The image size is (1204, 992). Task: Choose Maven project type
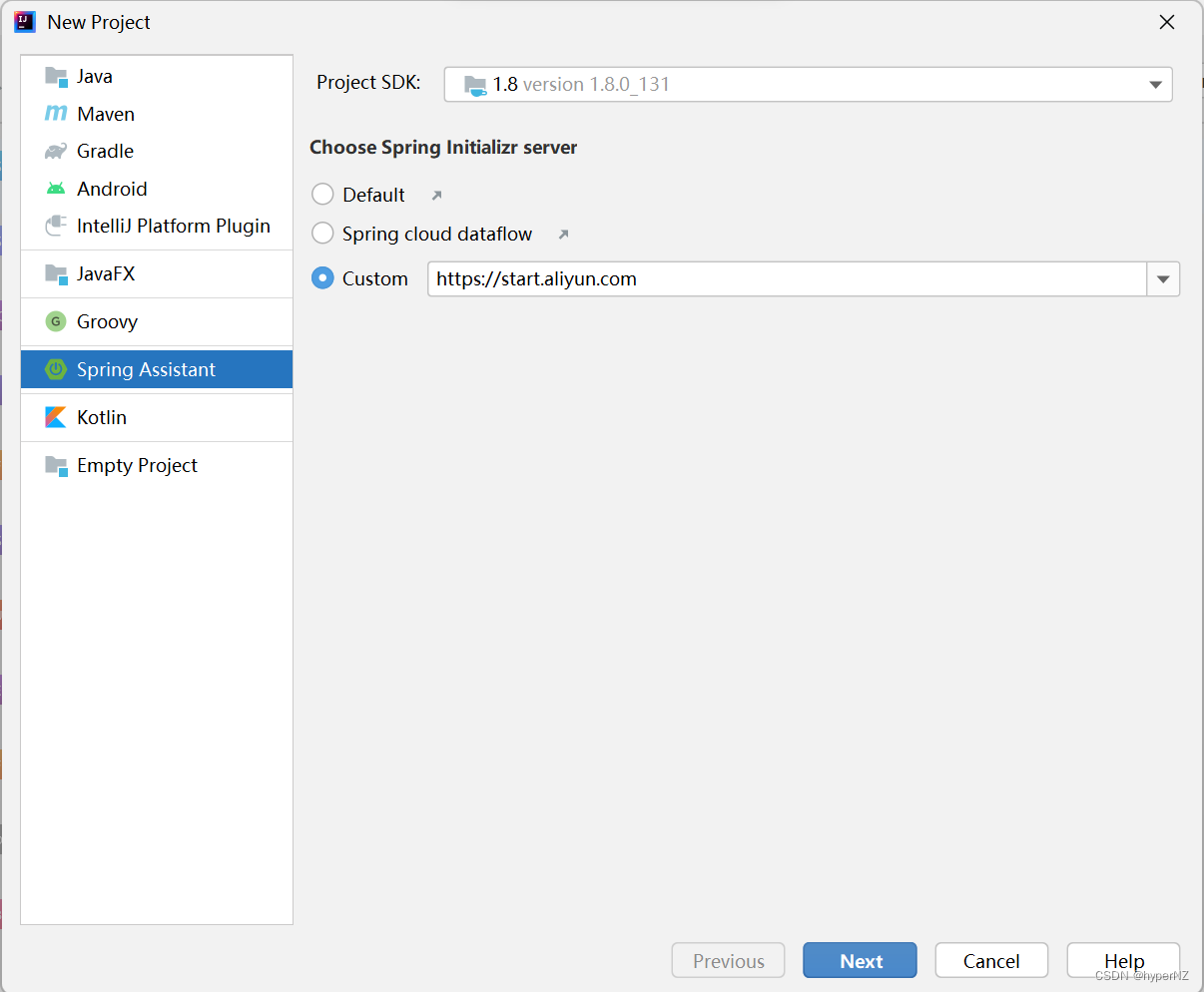click(x=157, y=114)
